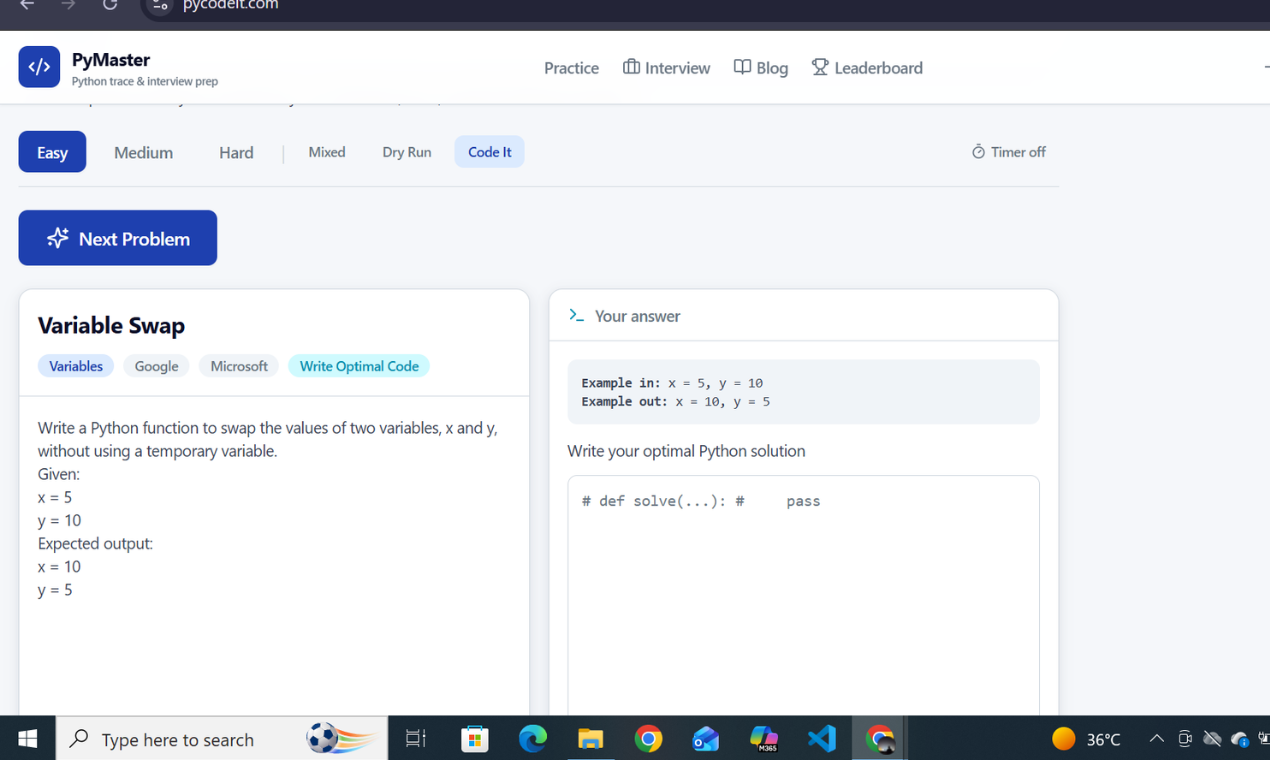
Task: Click the PyMaster code logo icon
Action: coord(39,67)
